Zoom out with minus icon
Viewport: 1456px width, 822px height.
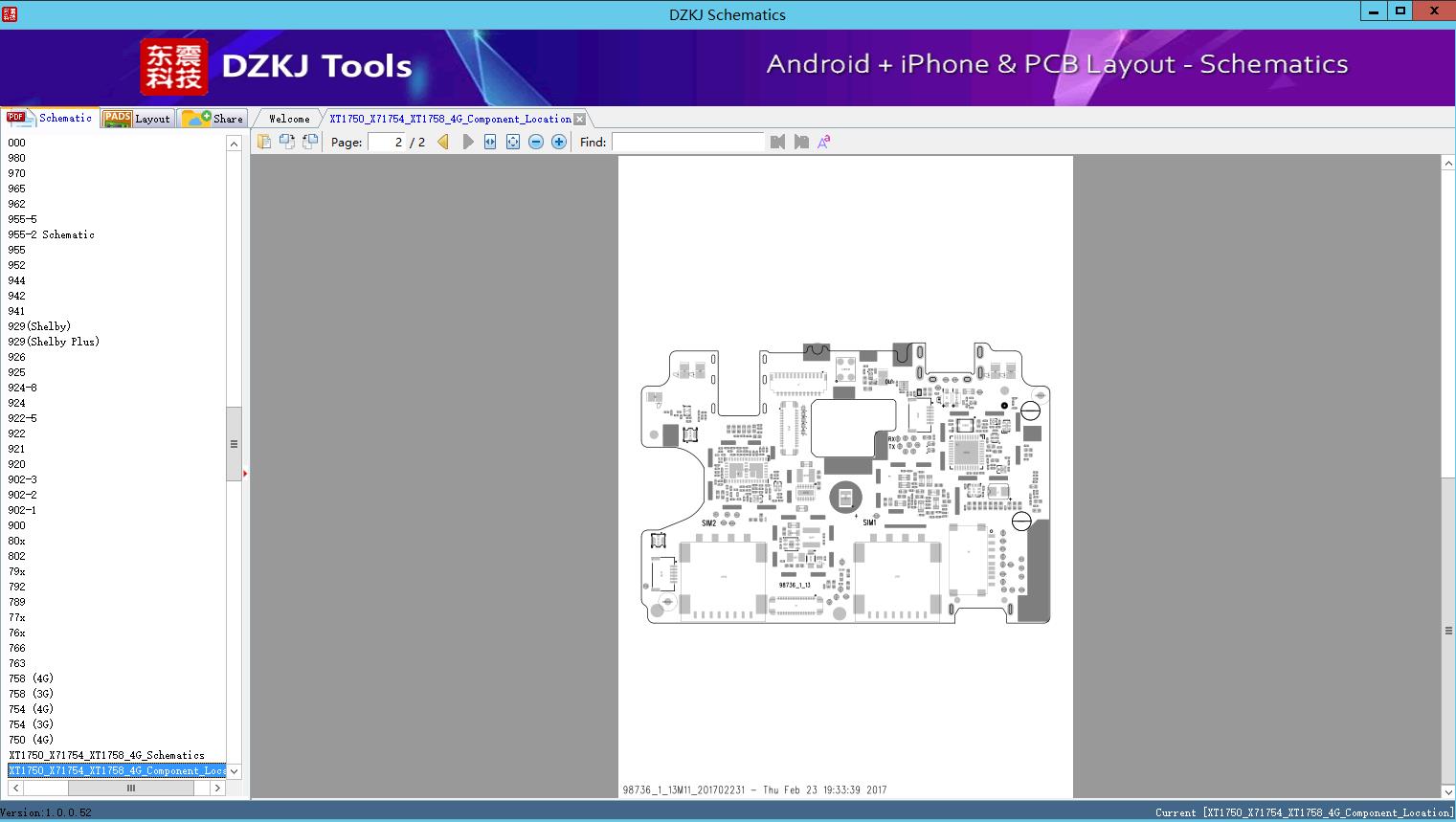click(x=536, y=142)
